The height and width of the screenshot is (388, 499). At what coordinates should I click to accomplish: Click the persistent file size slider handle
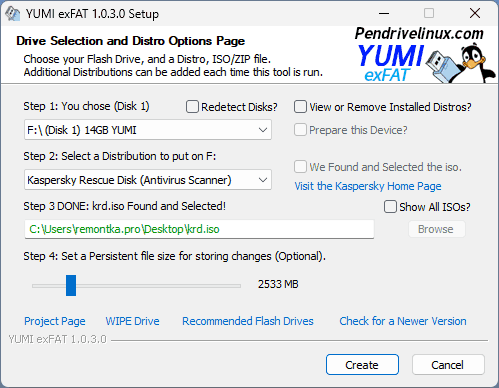pos(71,285)
